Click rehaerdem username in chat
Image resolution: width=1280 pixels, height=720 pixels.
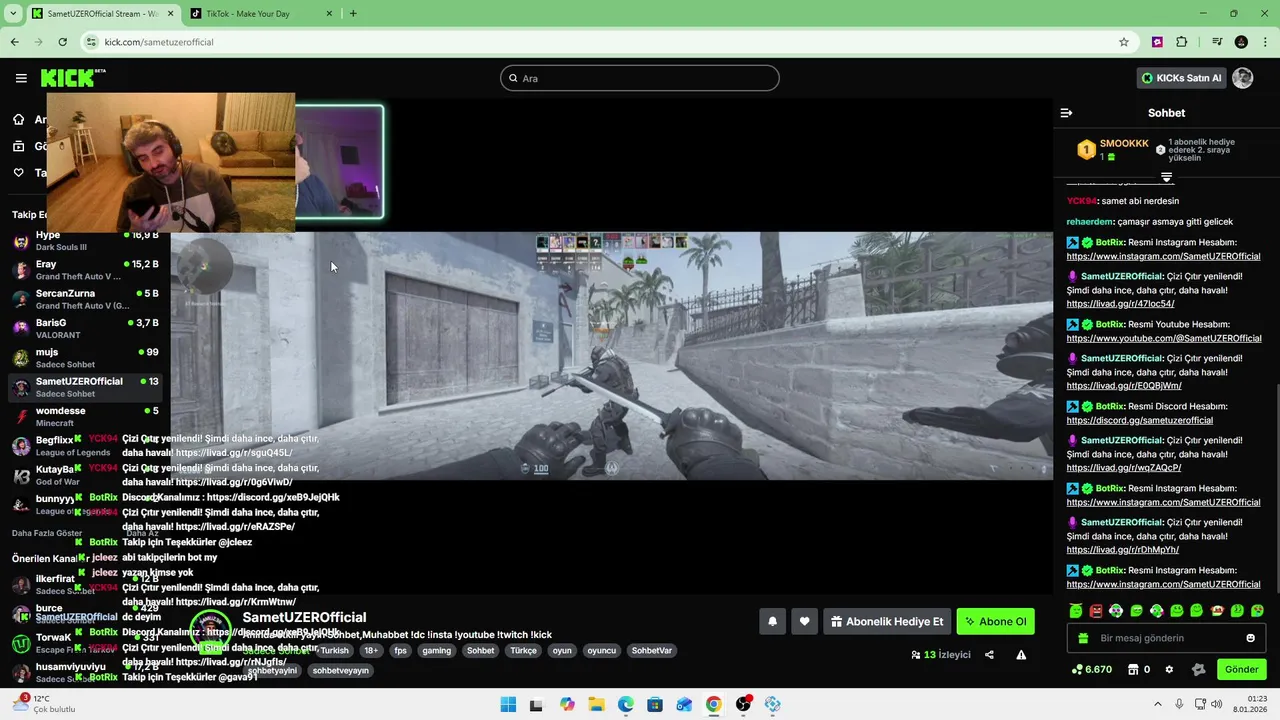click(1094, 221)
